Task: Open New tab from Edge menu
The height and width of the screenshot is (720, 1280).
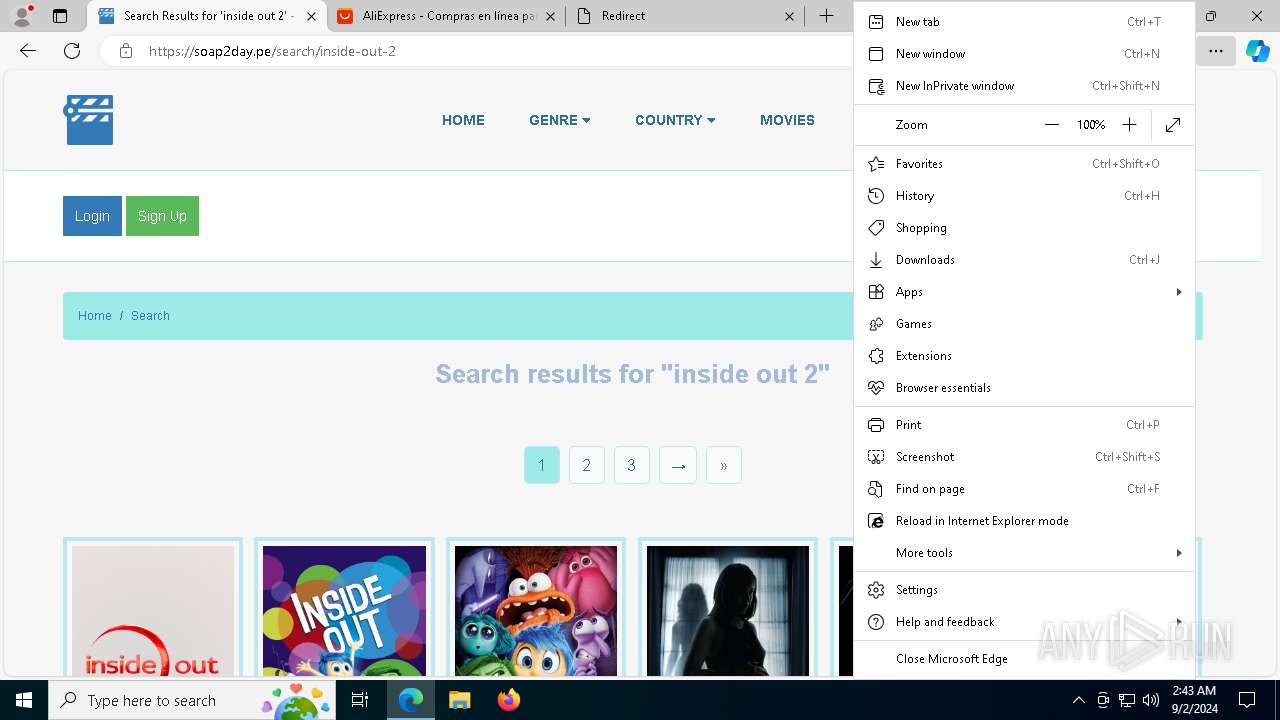Action: pyautogui.click(x=1024, y=22)
